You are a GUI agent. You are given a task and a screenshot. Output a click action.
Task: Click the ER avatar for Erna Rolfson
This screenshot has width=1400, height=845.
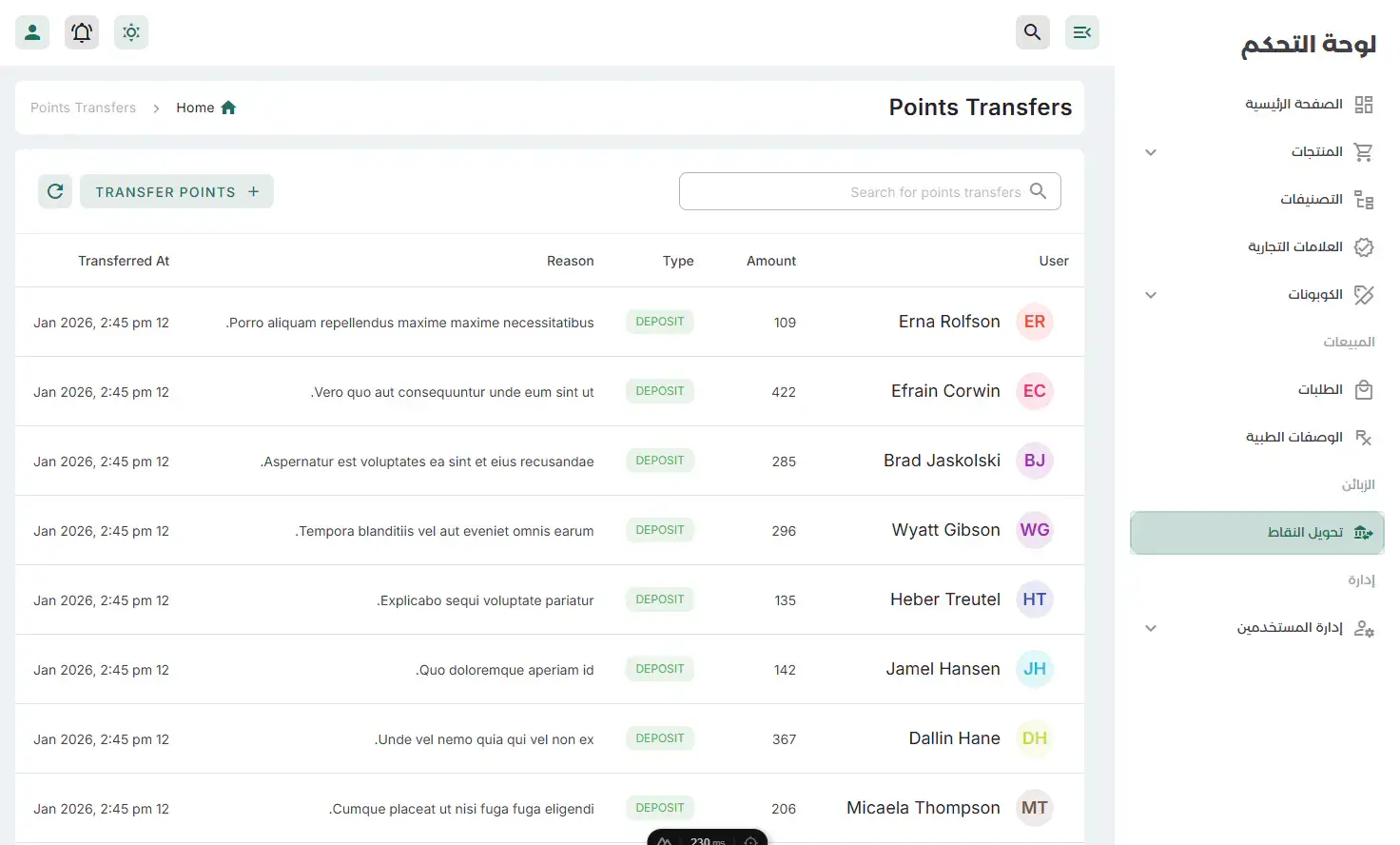pos(1035,322)
